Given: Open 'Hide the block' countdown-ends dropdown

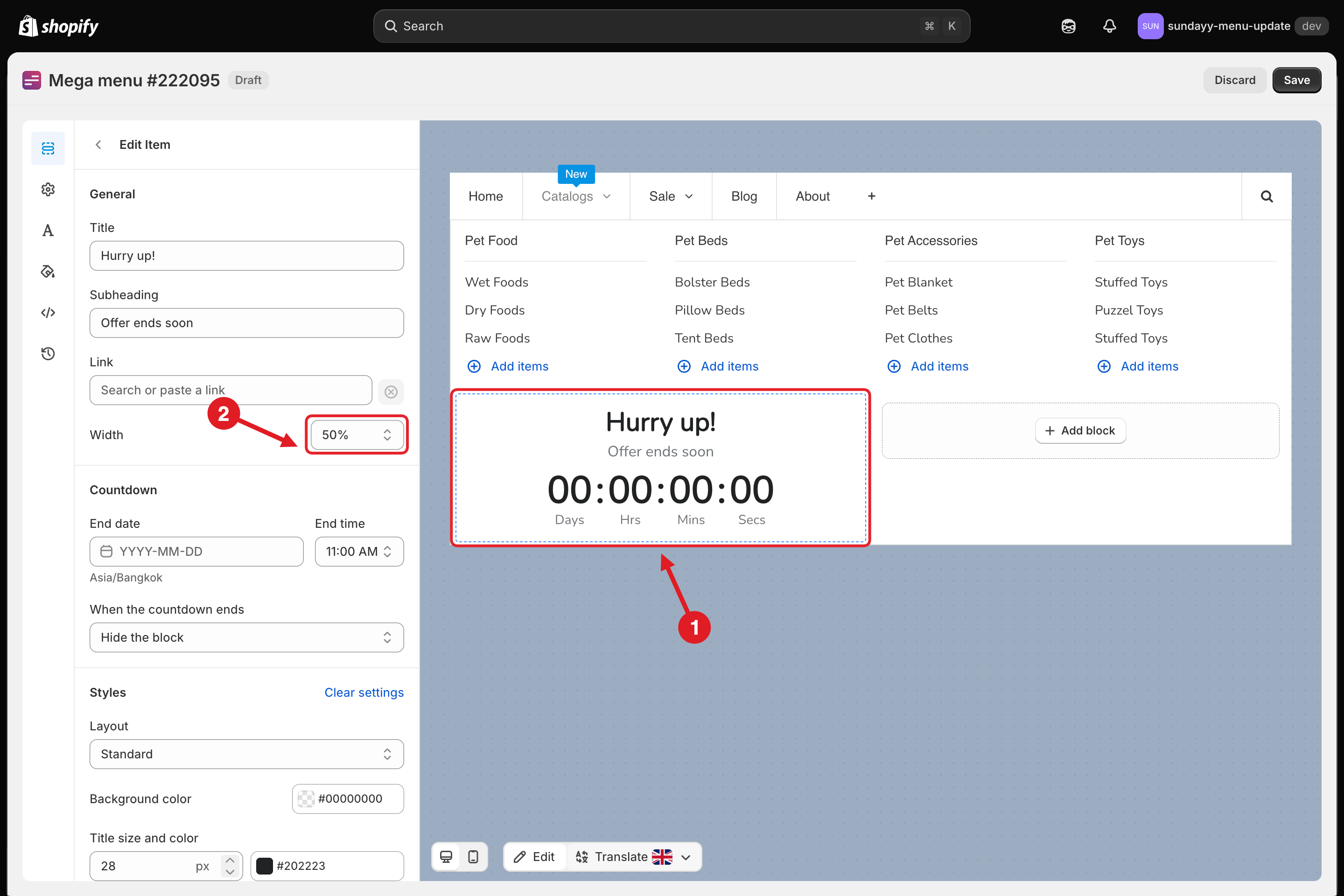Looking at the screenshot, I should point(247,637).
